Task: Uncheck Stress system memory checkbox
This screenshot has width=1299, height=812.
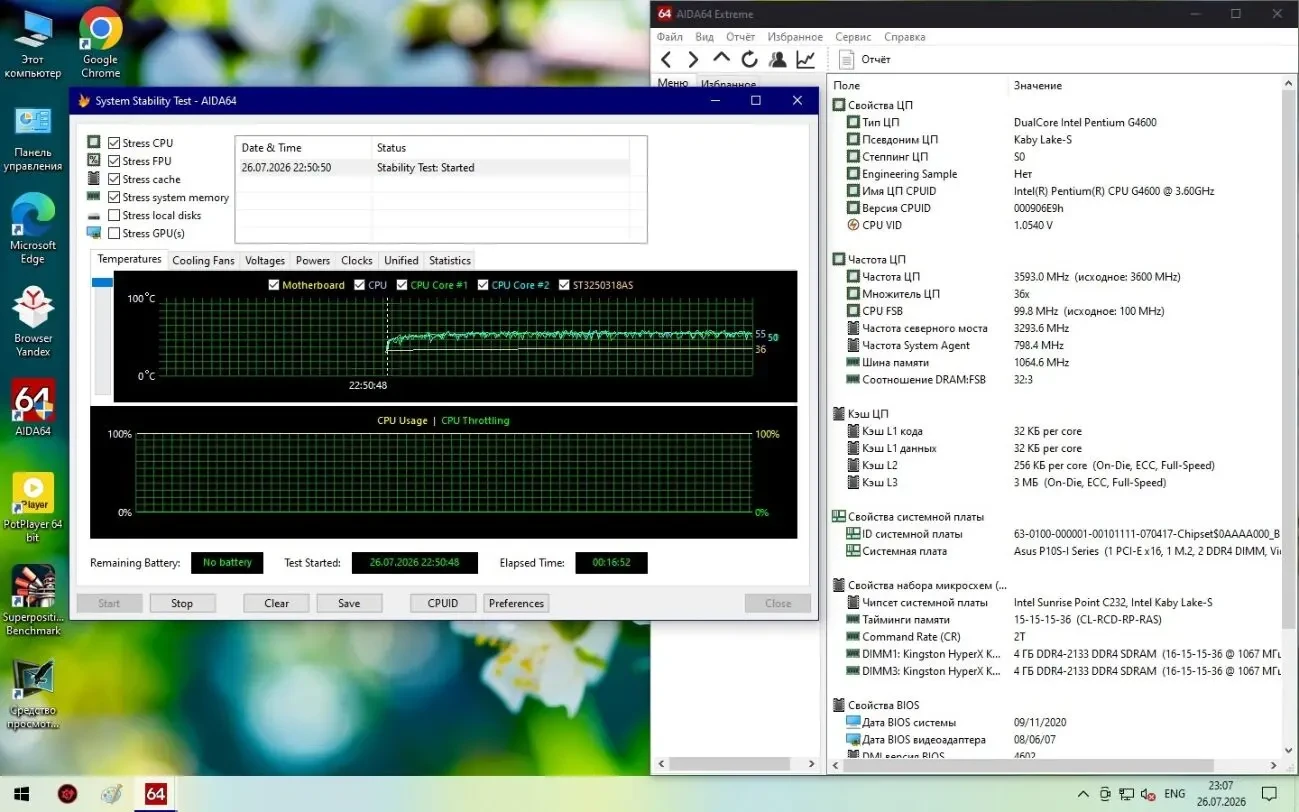Action: pyautogui.click(x=114, y=197)
